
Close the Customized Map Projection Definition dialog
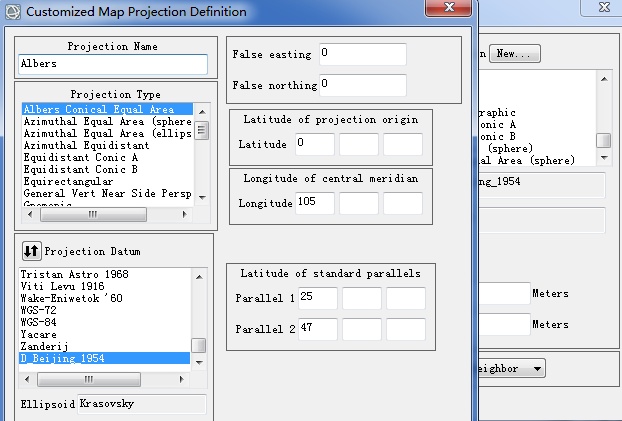[x=448, y=7]
